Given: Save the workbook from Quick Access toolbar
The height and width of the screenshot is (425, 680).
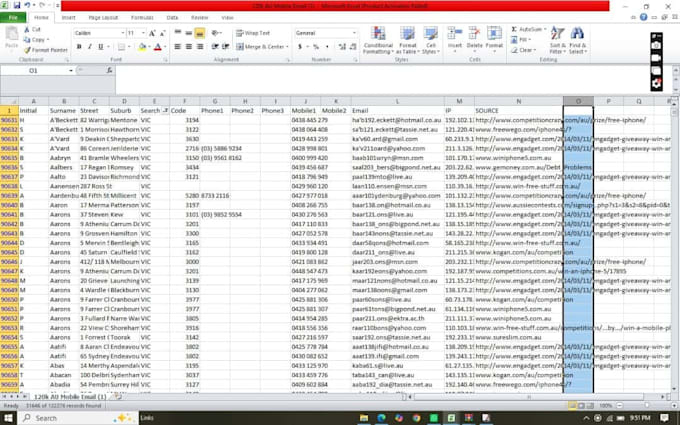Looking at the screenshot, I should pos(17,6).
